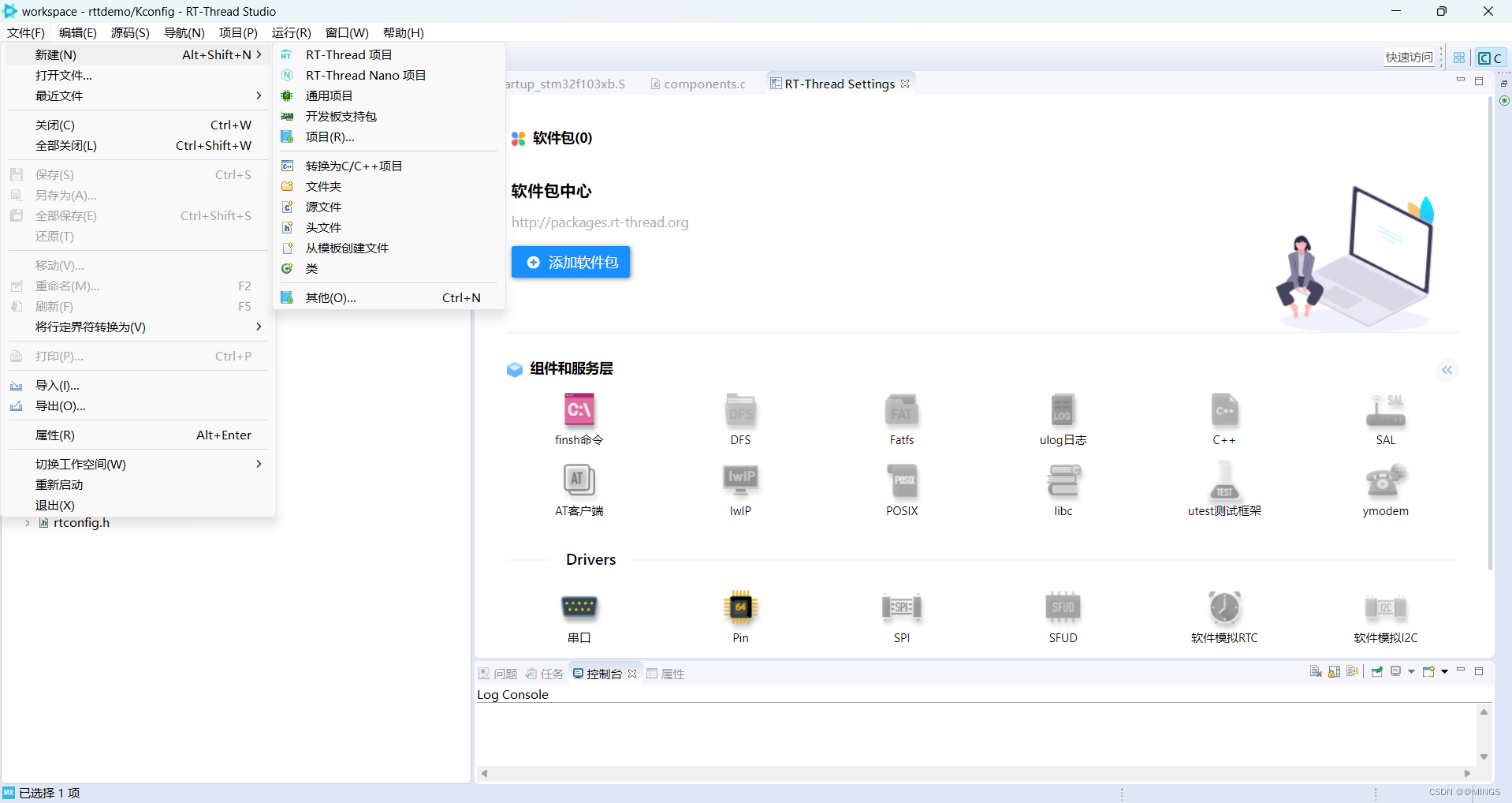Screen dimensions: 1512x803
Task: Click the 串口 driver icon
Action: [579, 607]
